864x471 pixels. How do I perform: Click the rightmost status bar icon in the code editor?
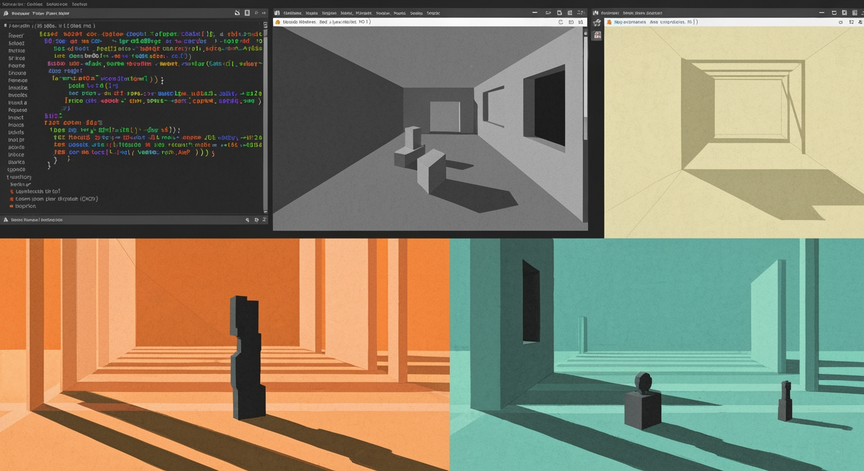click(x=264, y=220)
